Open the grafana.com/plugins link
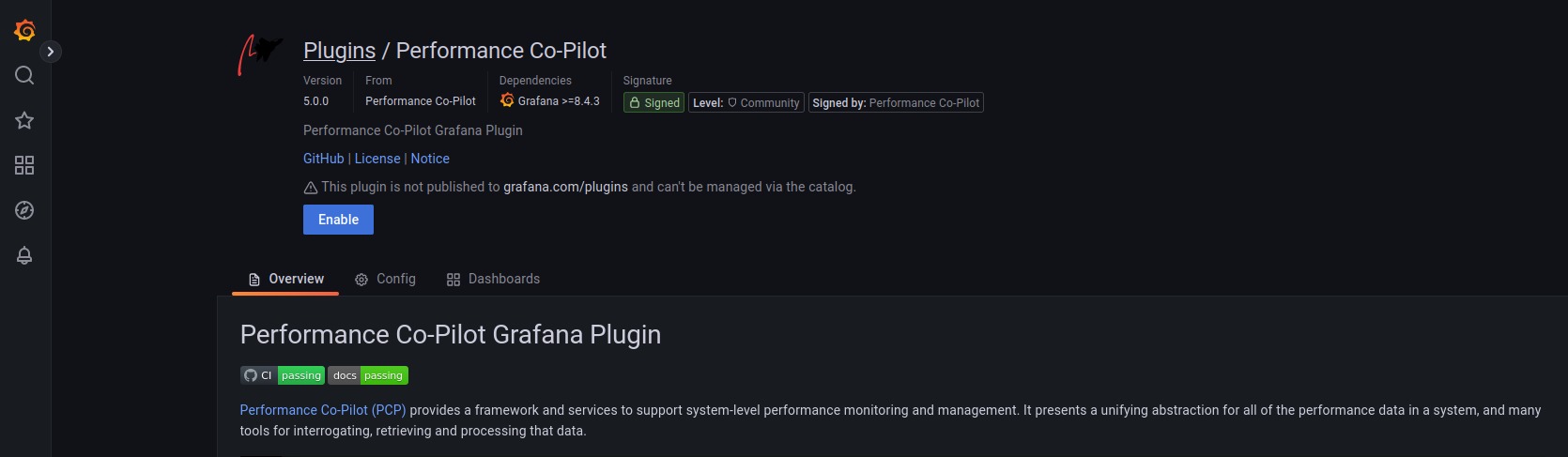The height and width of the screenshot is (457, 1568). click(x=565, y=187)
